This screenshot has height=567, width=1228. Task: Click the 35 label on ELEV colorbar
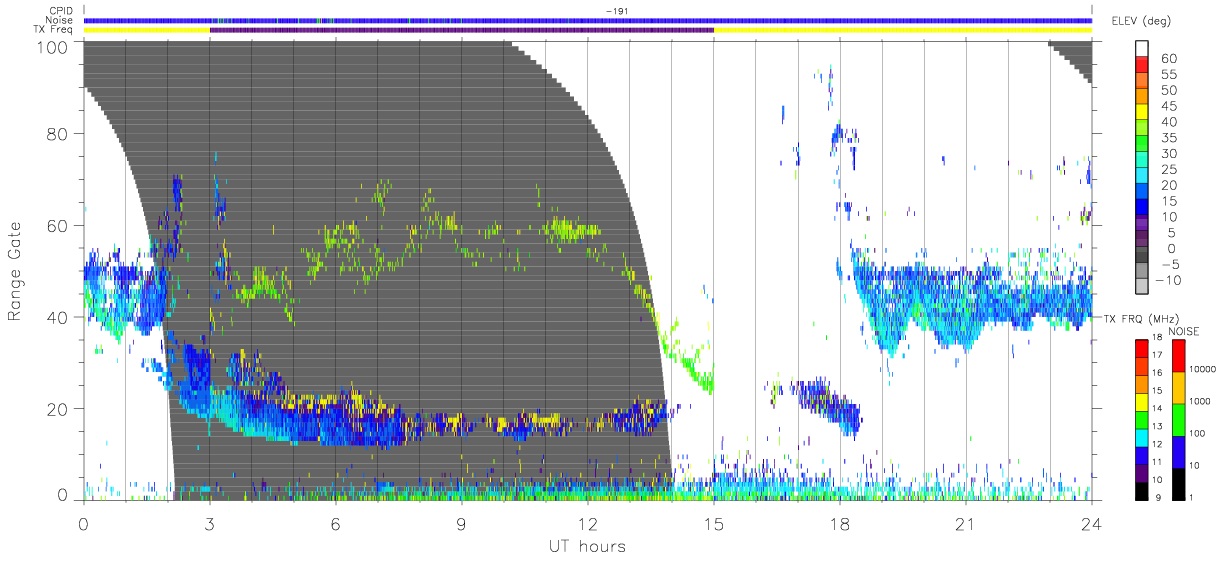click(1169, 138)
